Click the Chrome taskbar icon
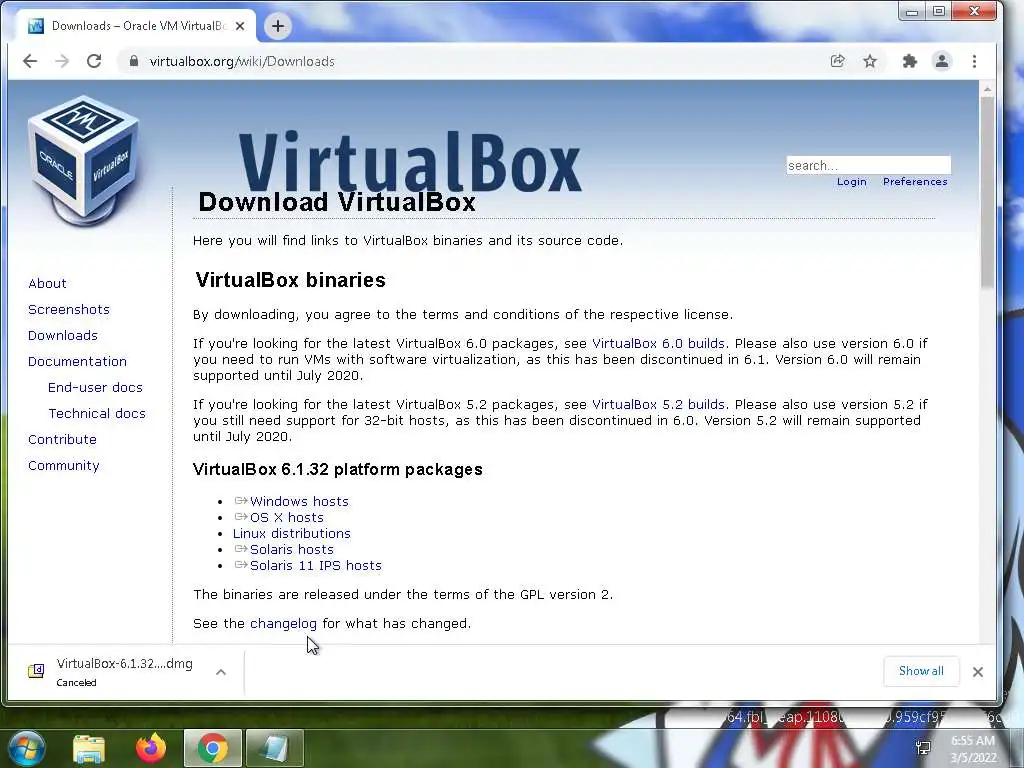This screenshot has height=768, width=1024. pos(212,748)
